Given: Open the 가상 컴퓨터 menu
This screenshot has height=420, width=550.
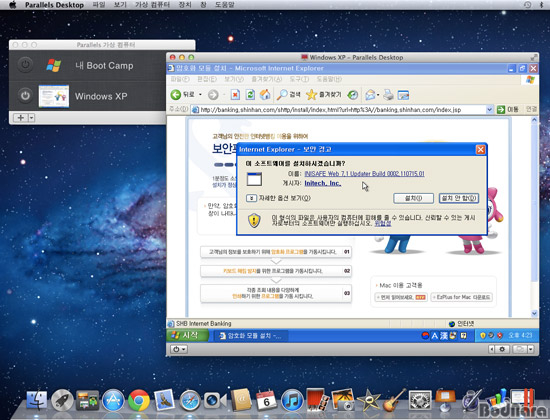Looking at the screenshot, I should click(x=152, y=5).
